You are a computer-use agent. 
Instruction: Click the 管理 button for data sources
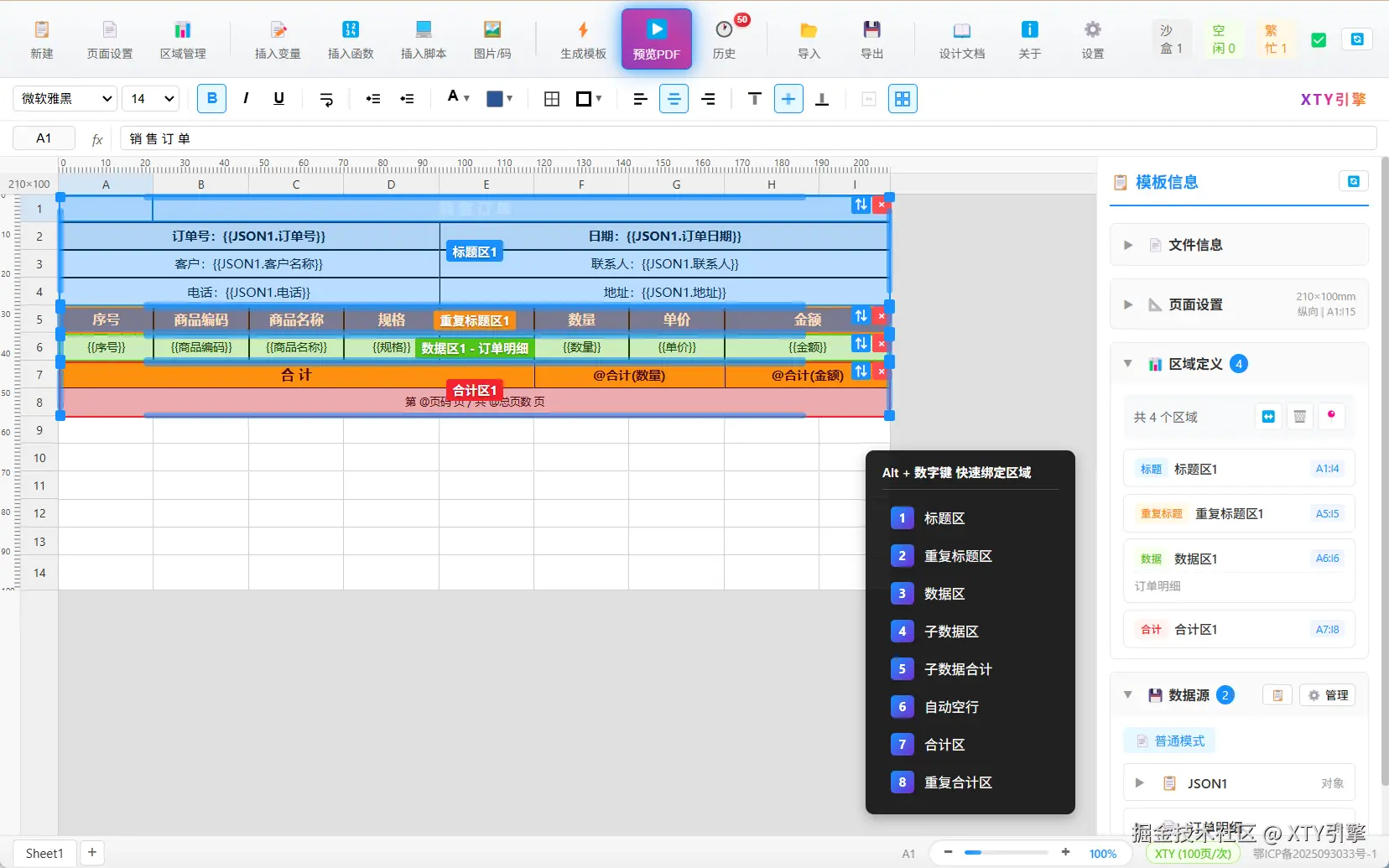tap(1329, 695)
